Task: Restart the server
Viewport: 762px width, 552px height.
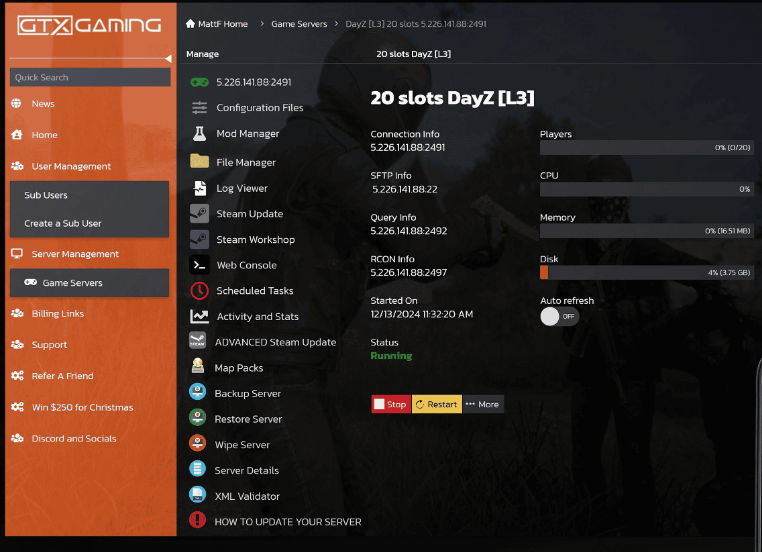Action: click(437, 404)
